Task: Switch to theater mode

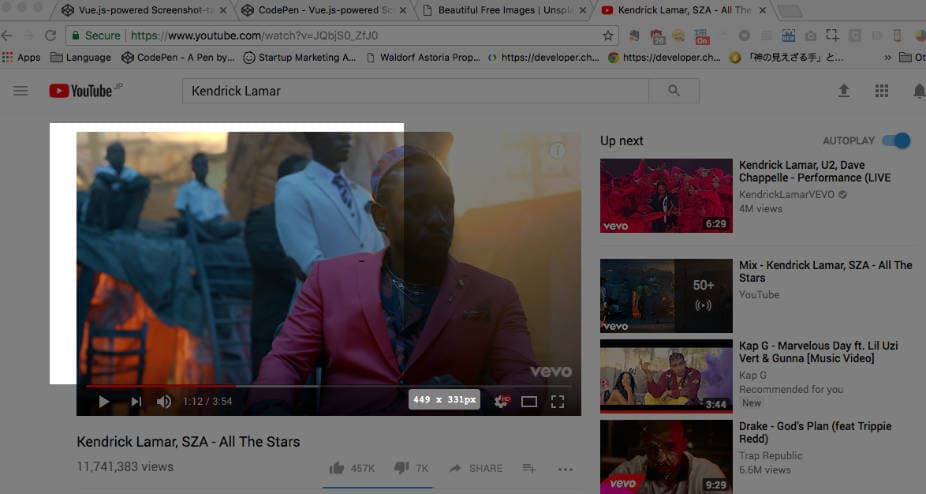Action: pyautogui.click(x=529, y=402)
